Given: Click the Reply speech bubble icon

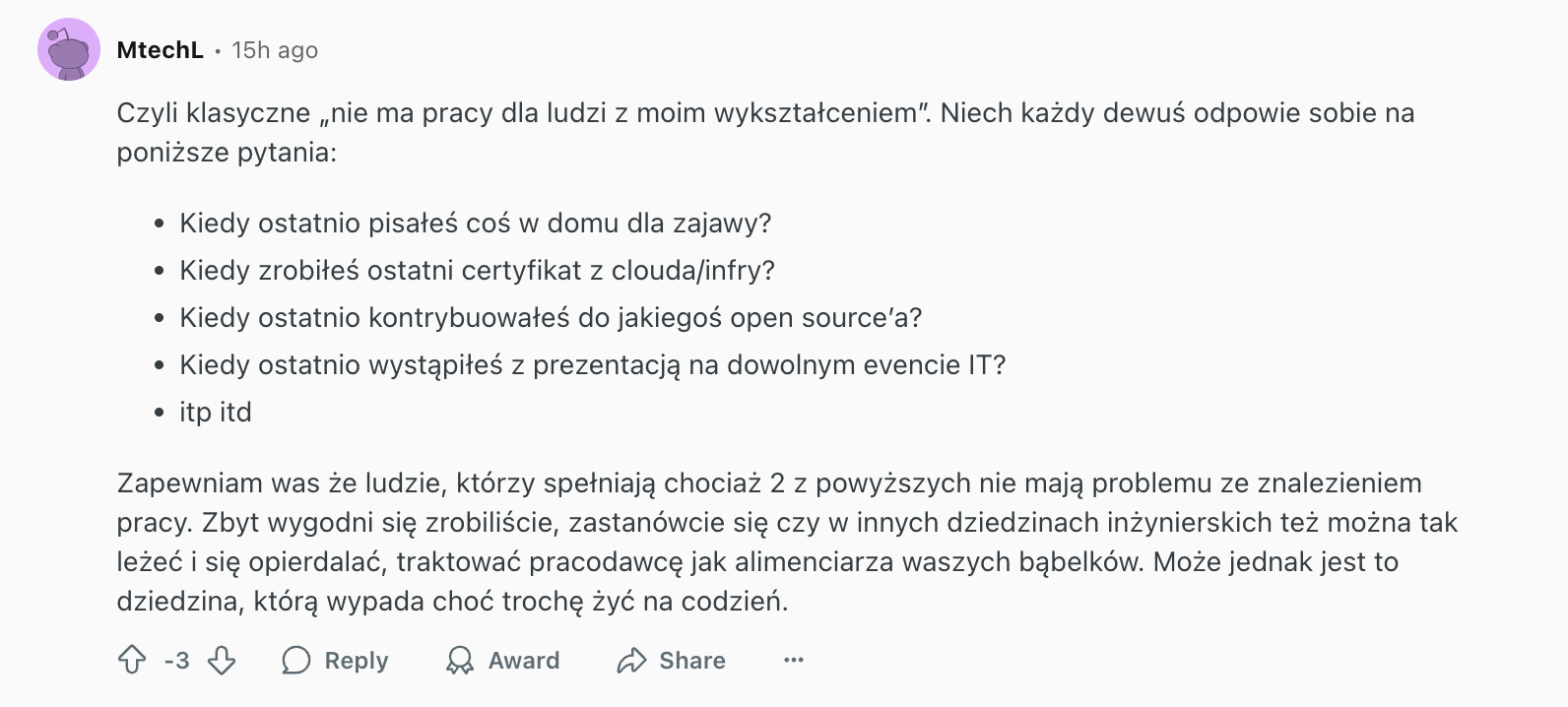Looking at the screenshot, I should 296,660.
